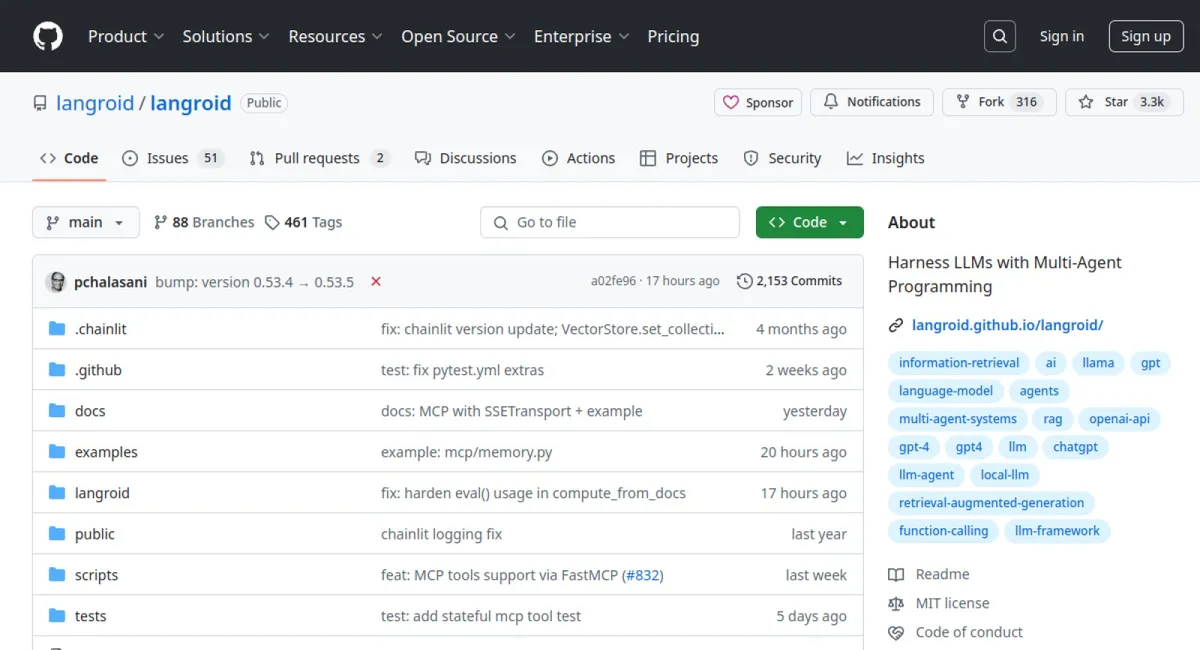This screenshot has width=1200, height=650.
Task: Expand the Enterprise menu
Action: tap(582, 36)
